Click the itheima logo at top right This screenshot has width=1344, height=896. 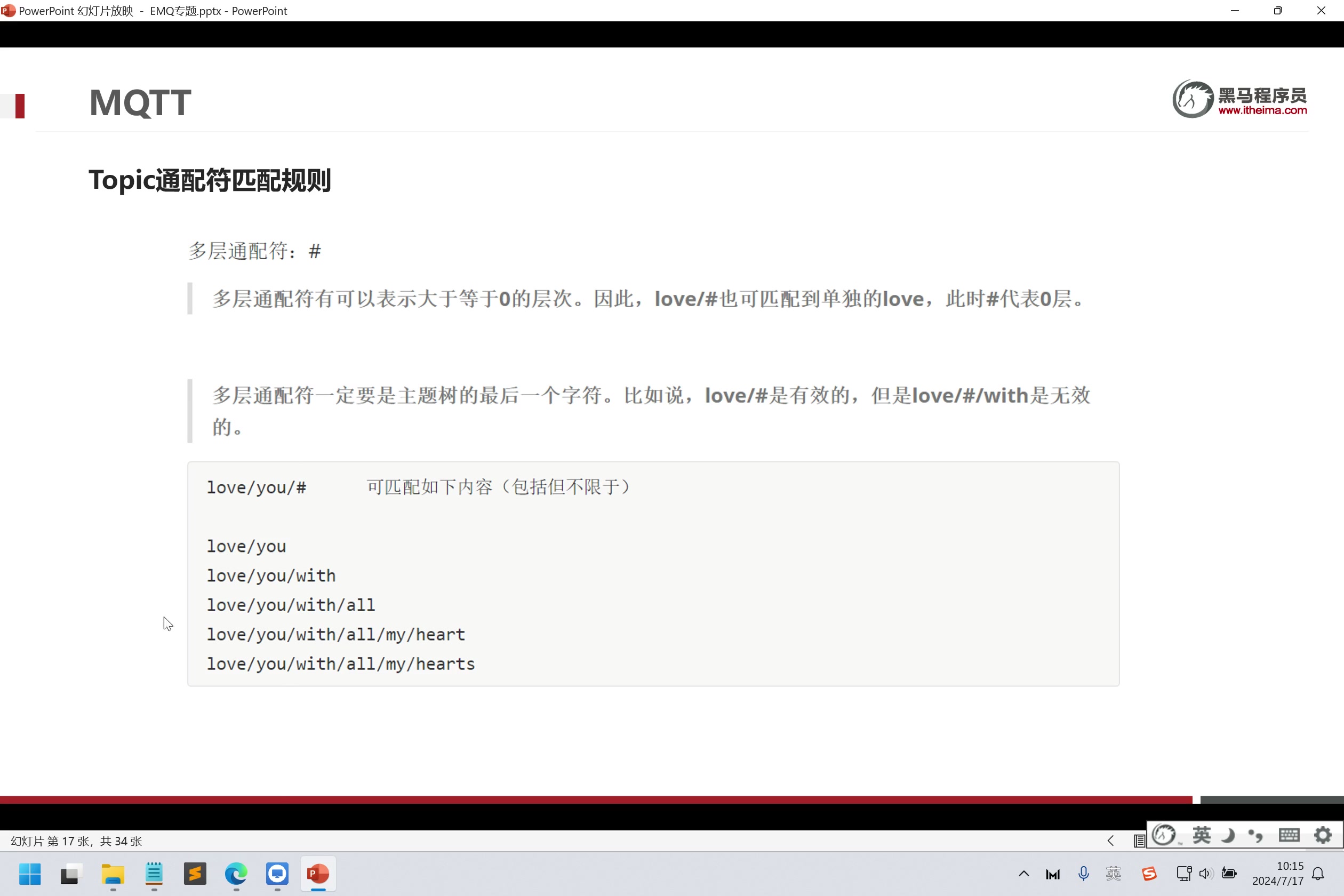(1239, 99)
